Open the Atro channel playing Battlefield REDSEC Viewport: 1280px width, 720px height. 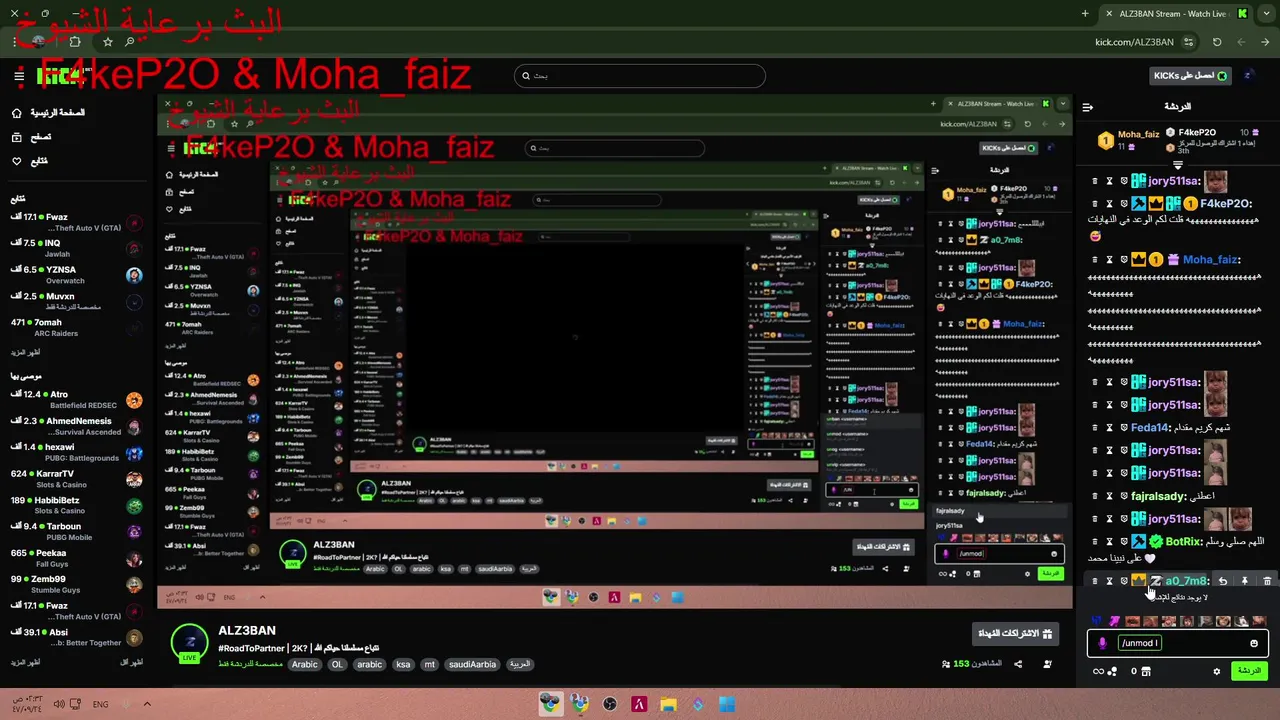tap(76, 400)
